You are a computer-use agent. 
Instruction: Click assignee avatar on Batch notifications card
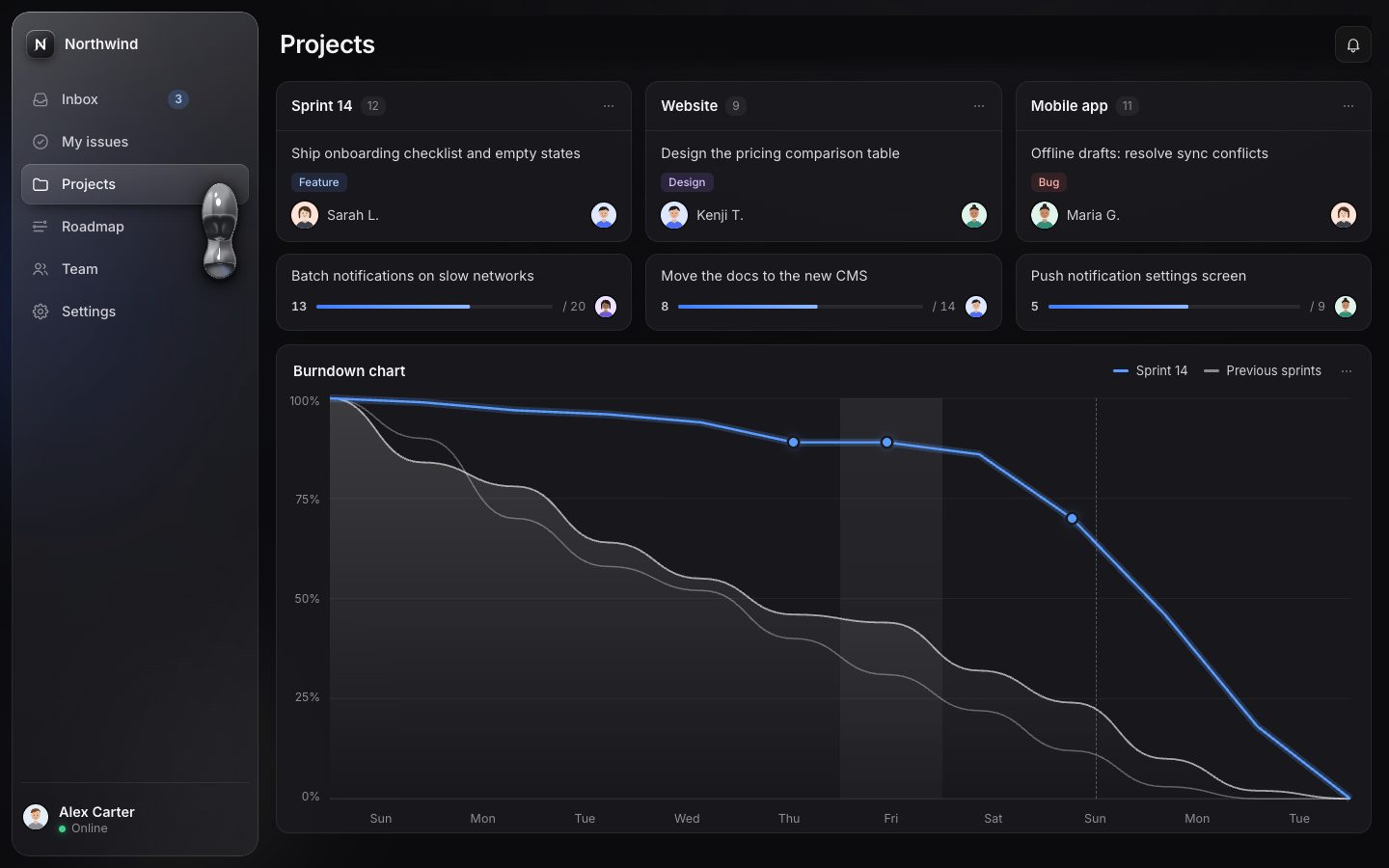coord(606,307)
